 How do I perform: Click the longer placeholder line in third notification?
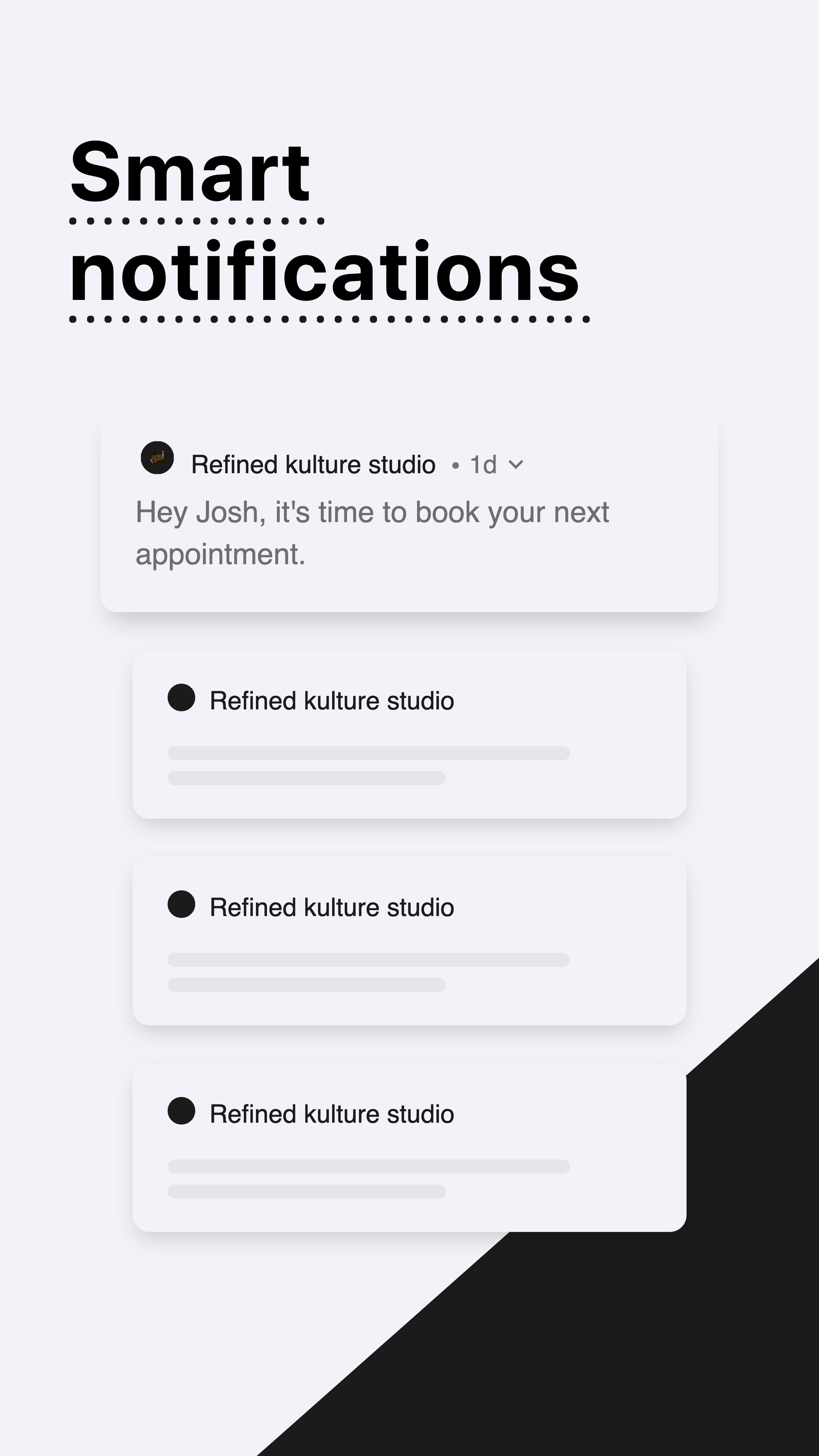[369, 960]
